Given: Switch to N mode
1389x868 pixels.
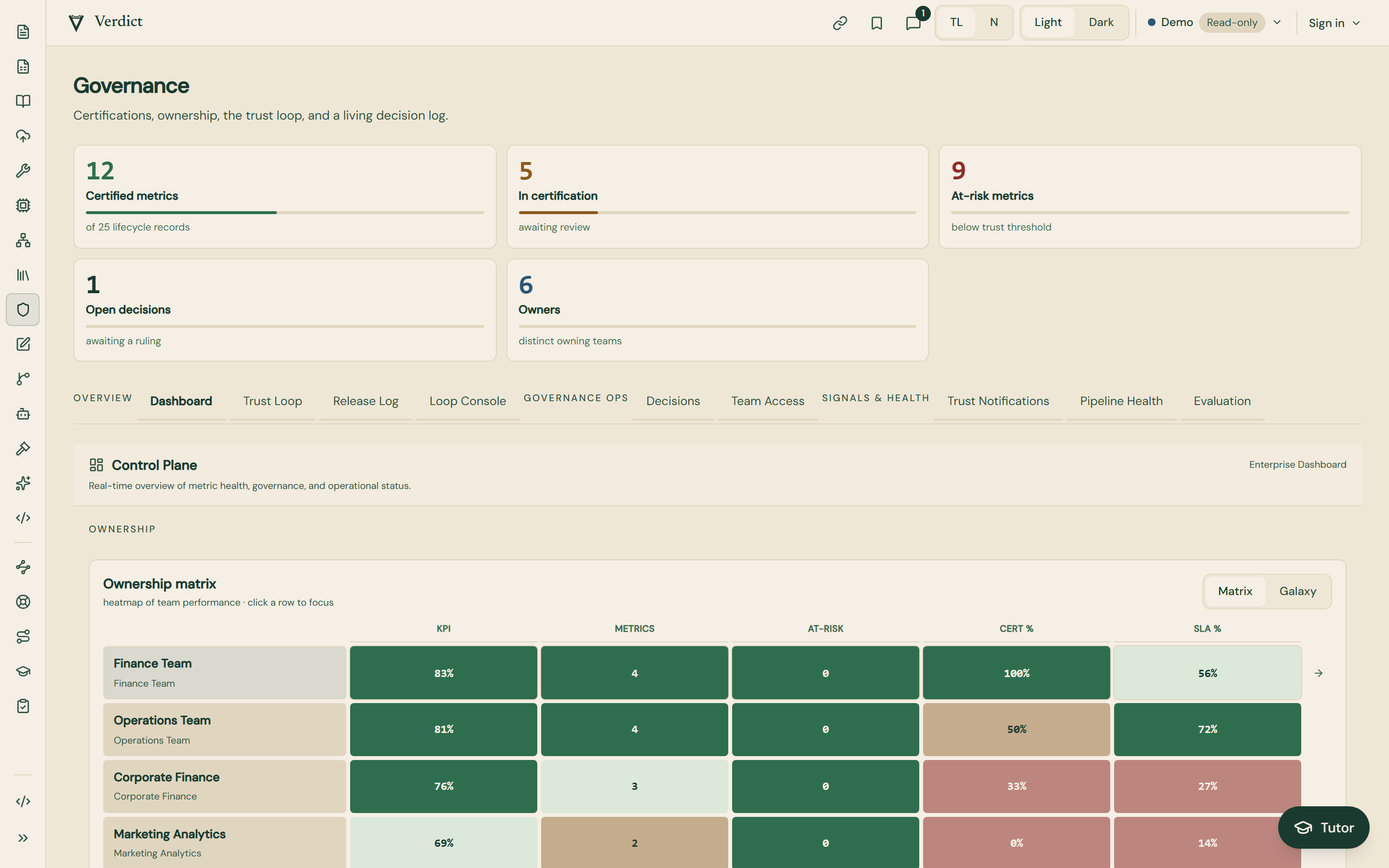Looking at the screenshot, I should (x=994, y=22).
